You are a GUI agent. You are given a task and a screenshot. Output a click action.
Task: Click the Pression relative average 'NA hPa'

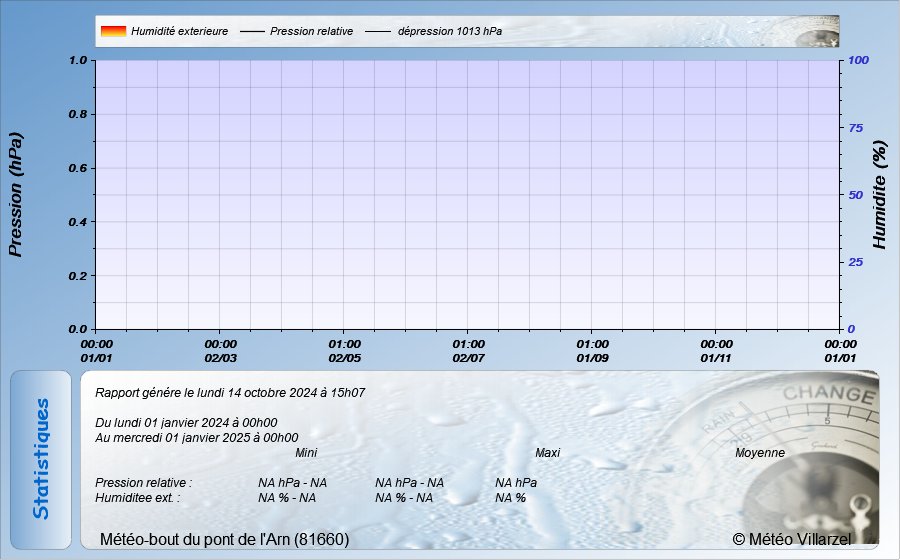pyautogui.click(x=516, y=483)
